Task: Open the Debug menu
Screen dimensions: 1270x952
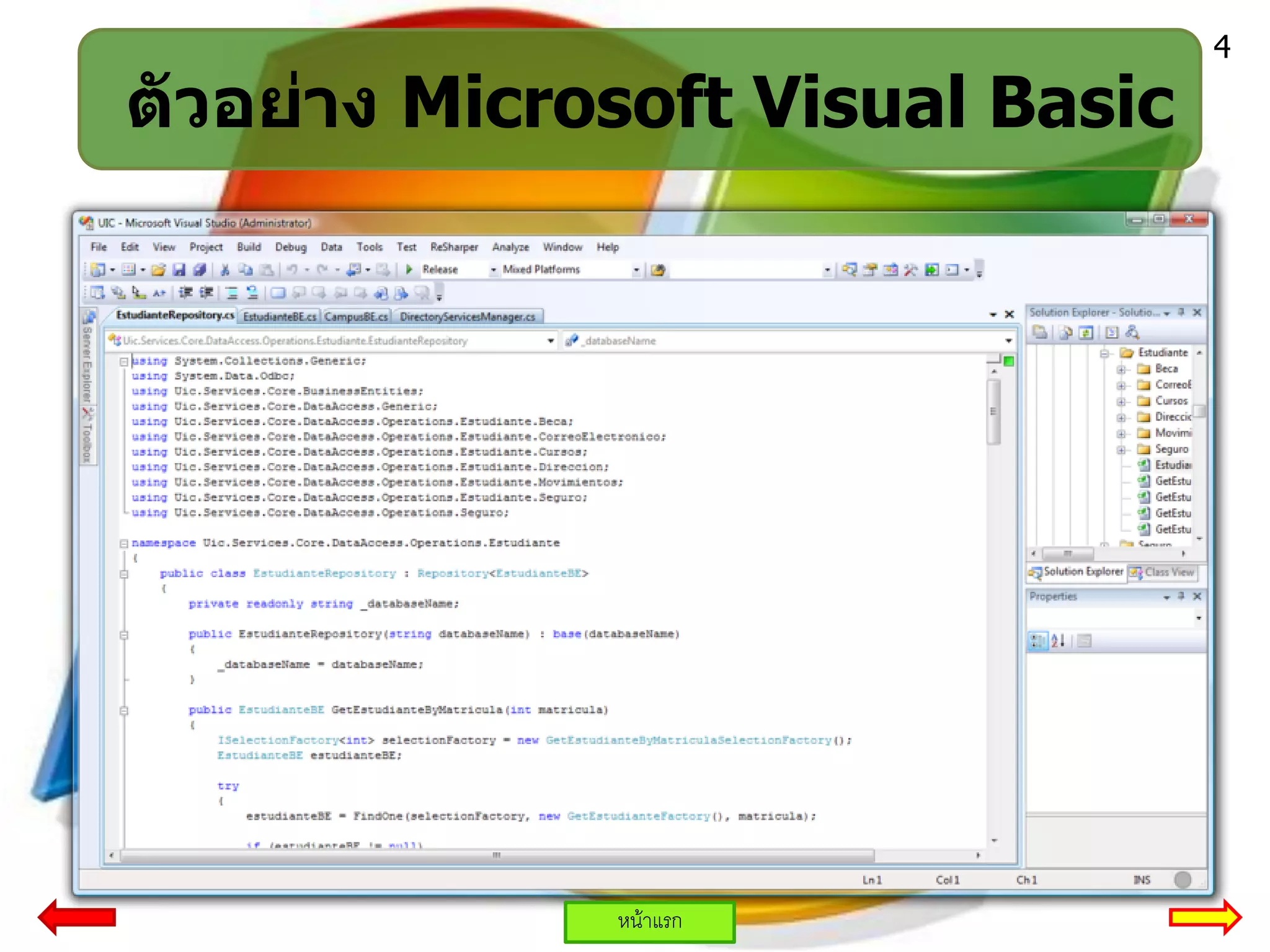Action: pyautogui.click(x=291, y=247)
